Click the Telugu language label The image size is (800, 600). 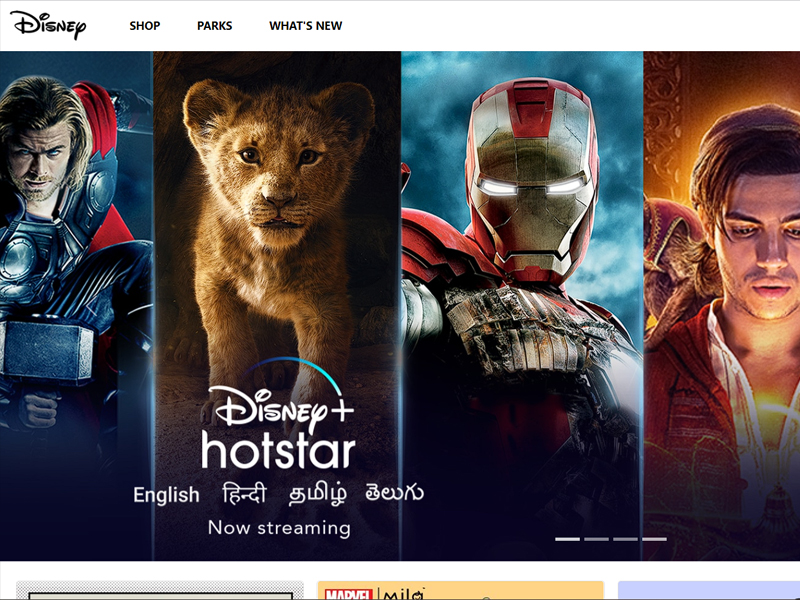394,494
